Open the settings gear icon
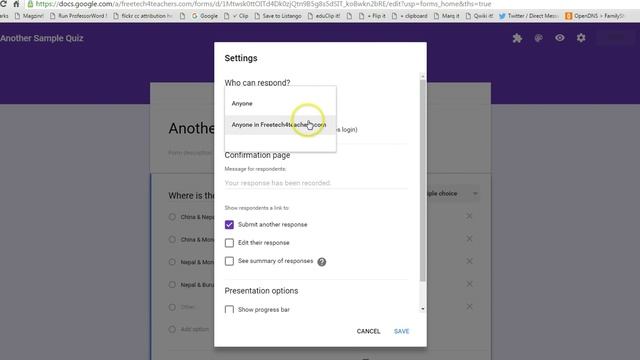This screenshot has width=640, height=360. pos(581,38)
